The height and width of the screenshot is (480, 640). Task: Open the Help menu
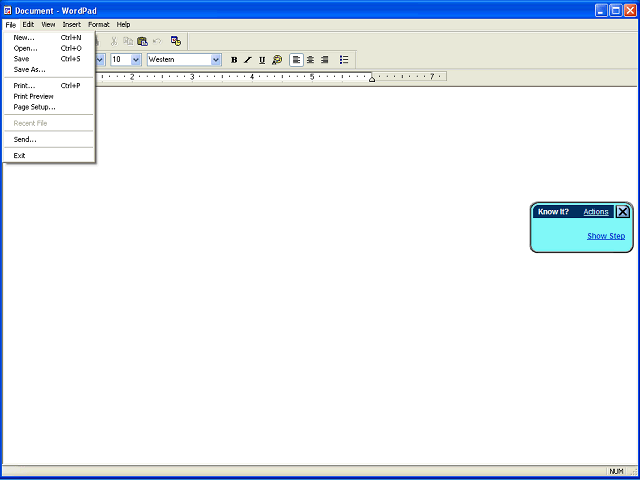[x=123, y=24]
